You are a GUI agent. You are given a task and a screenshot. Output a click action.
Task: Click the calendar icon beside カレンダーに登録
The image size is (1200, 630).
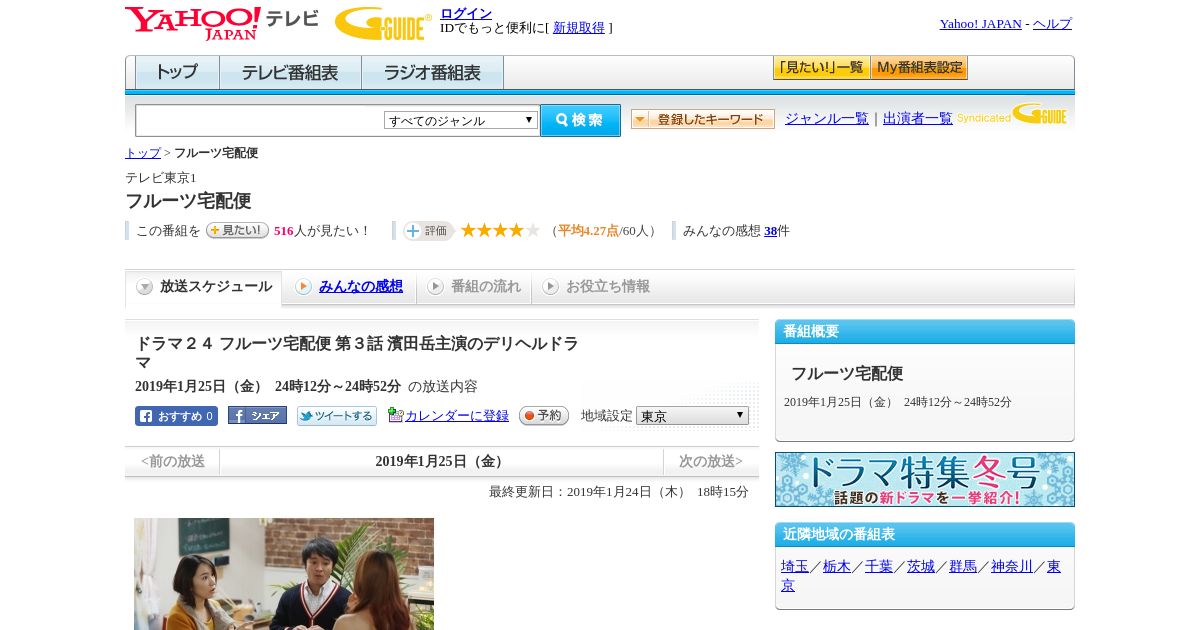395,415
